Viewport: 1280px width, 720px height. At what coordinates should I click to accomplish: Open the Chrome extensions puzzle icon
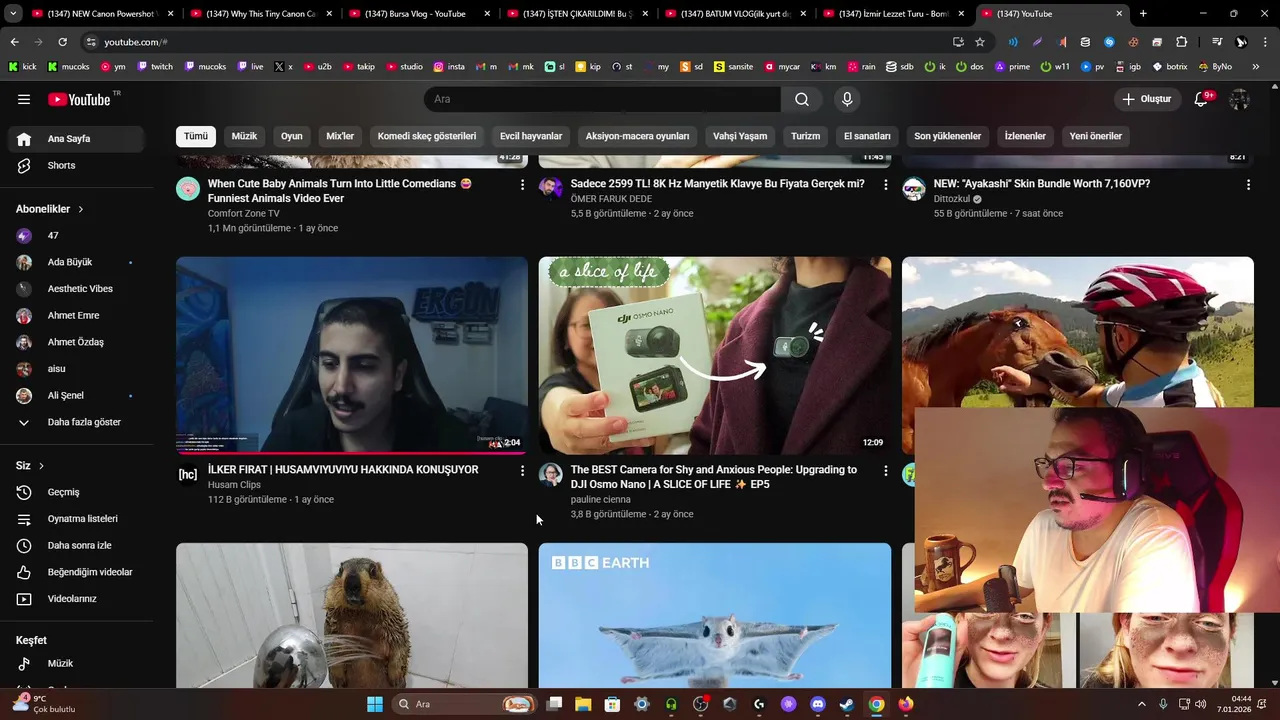(x=1182, y=42)
